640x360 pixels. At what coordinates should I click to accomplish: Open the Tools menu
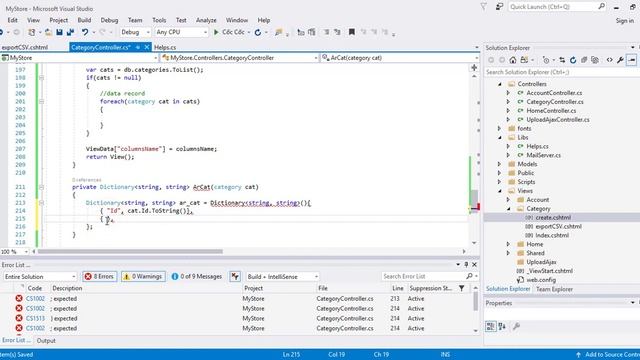[159, 20]
